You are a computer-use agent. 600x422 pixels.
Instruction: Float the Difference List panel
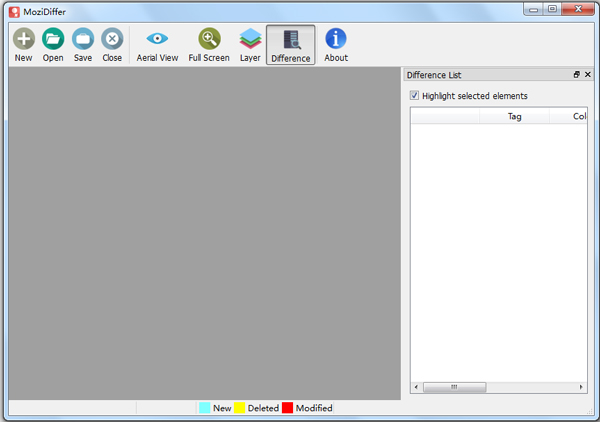(577, 75)
